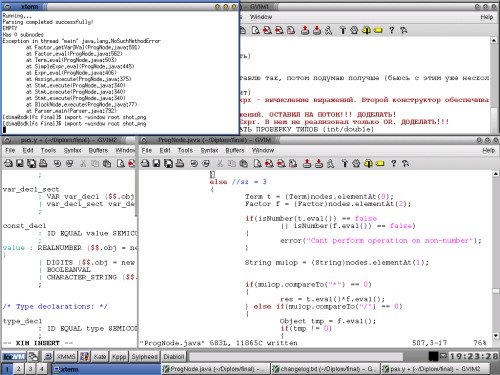Click scrollbar down arrow in ProgNode.java window

pos(496,336)
